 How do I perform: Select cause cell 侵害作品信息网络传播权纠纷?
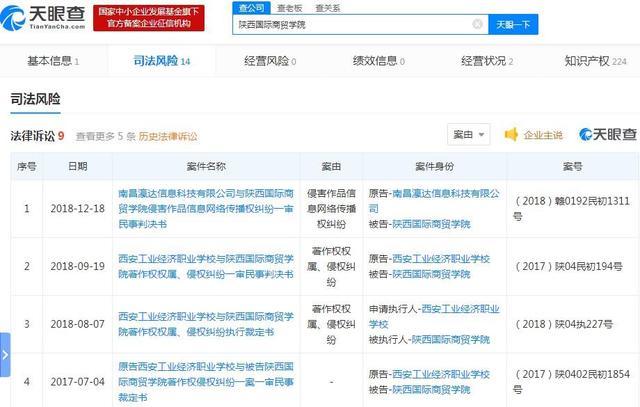click(331, 209)
